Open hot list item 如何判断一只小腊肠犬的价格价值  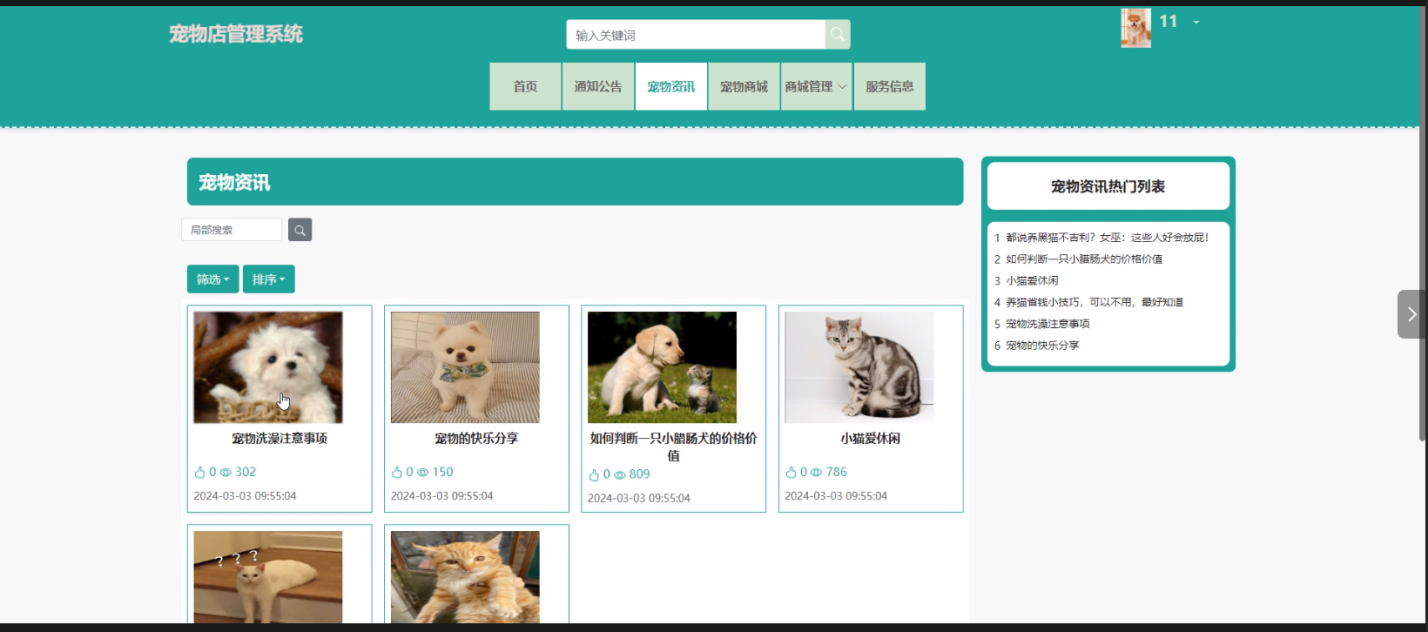1084,259
